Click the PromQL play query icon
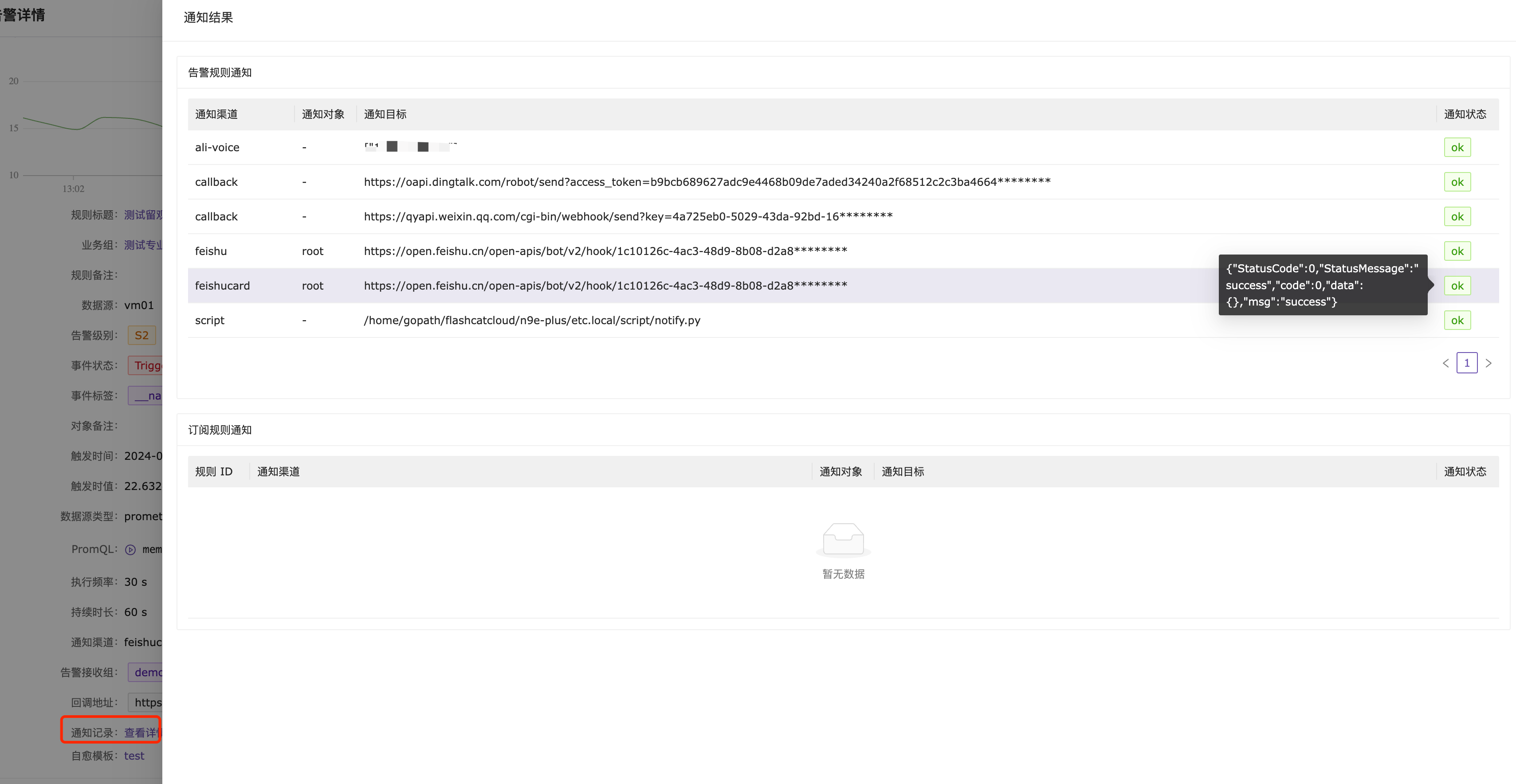 tap(131, 550)
